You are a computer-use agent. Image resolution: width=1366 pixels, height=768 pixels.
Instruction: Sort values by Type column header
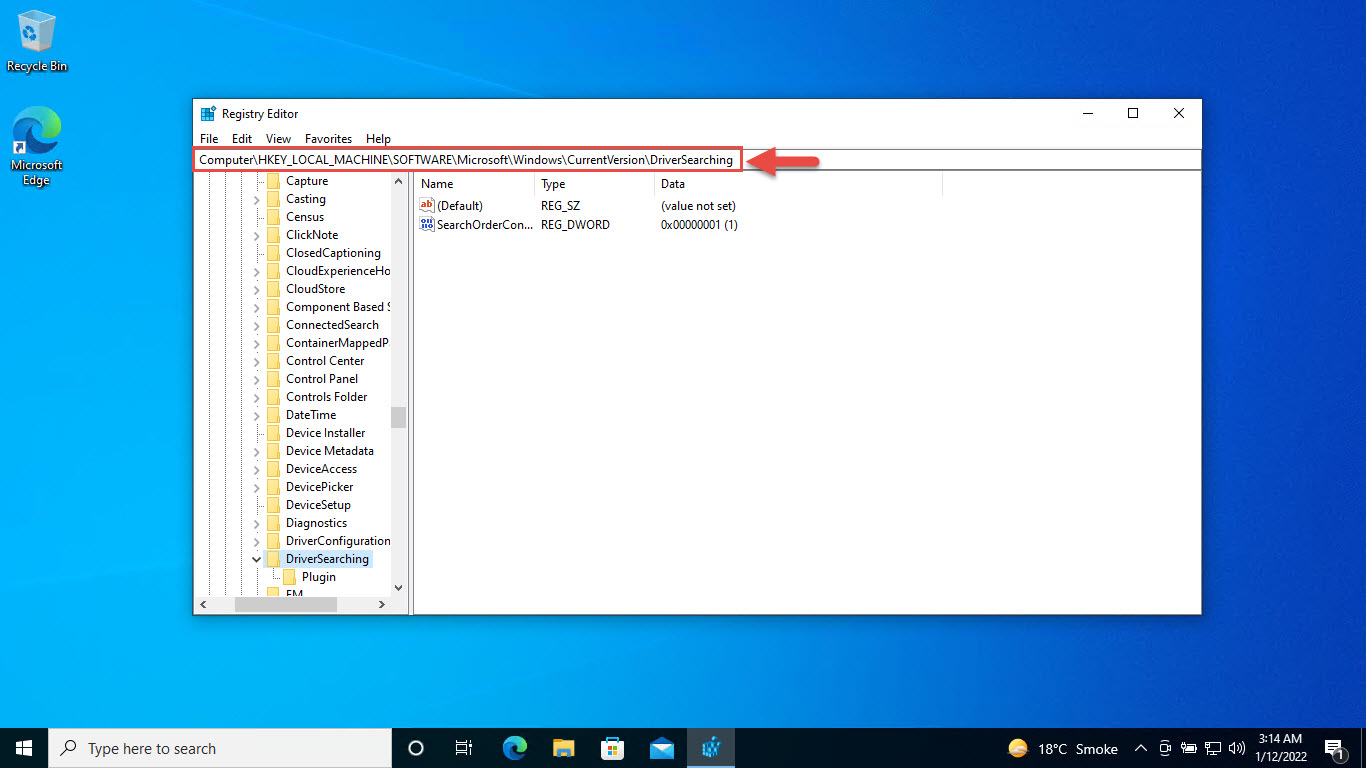click(595, 184)
